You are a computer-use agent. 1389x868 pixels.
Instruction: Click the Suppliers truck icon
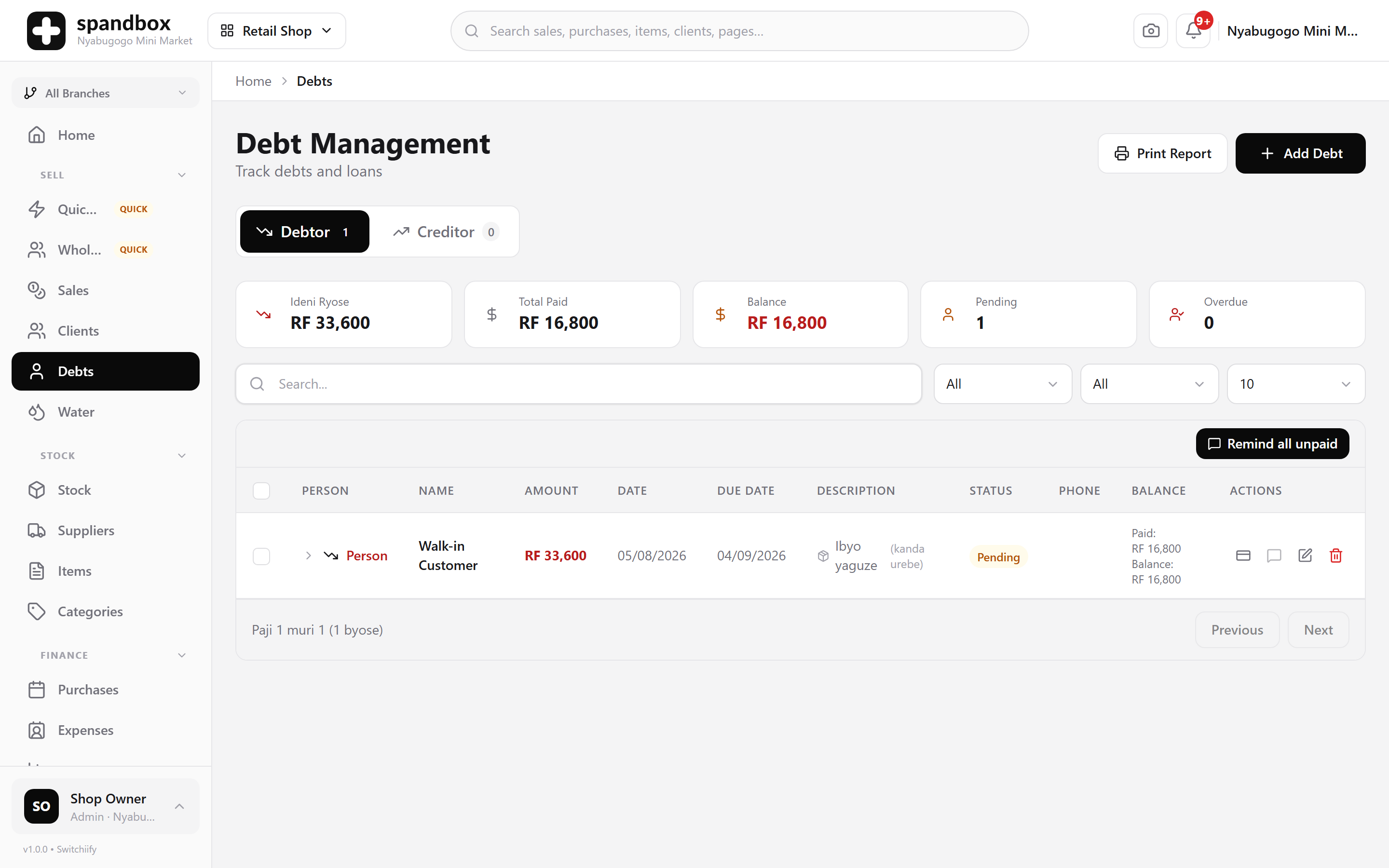pos(37,530)
